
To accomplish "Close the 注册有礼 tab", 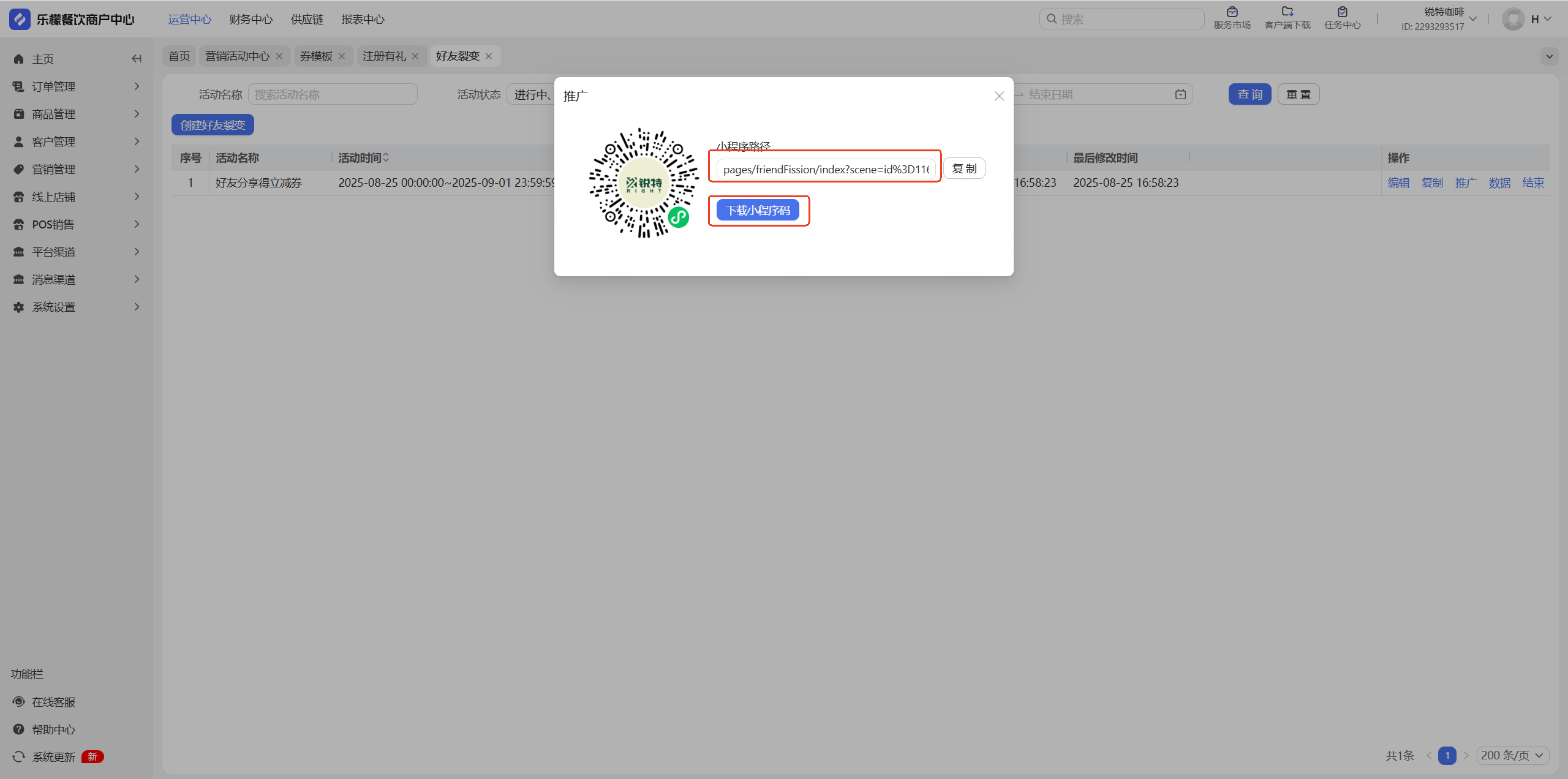I will coord(415,56).
